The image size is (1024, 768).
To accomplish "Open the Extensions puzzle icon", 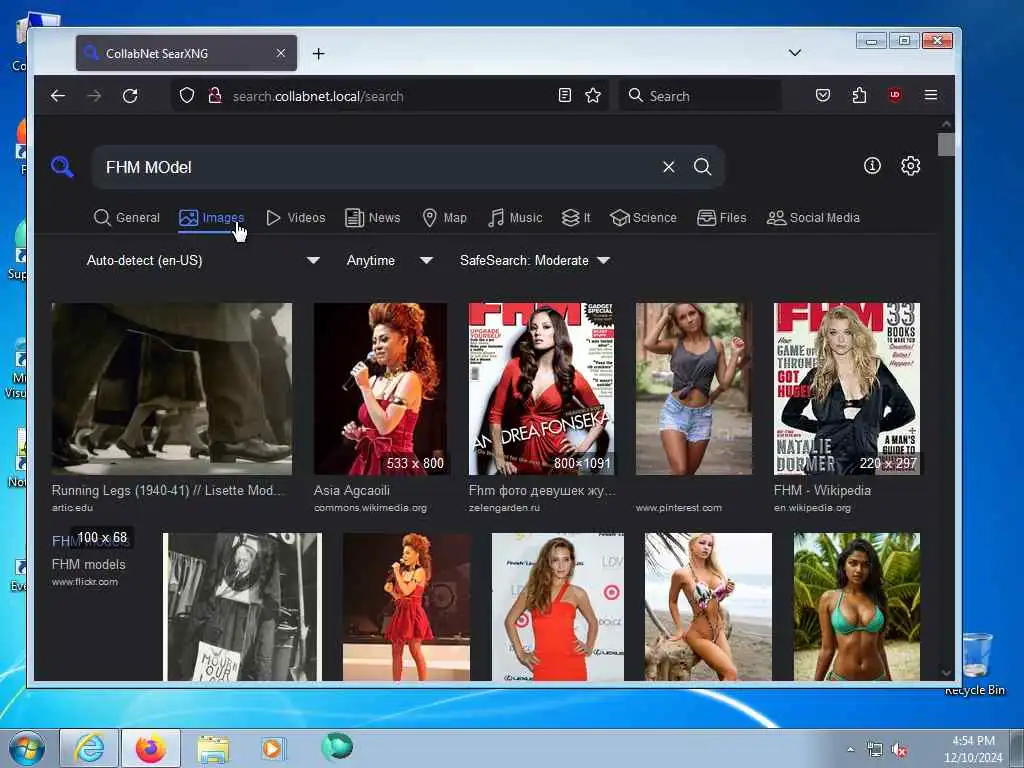I will (859, 96).
